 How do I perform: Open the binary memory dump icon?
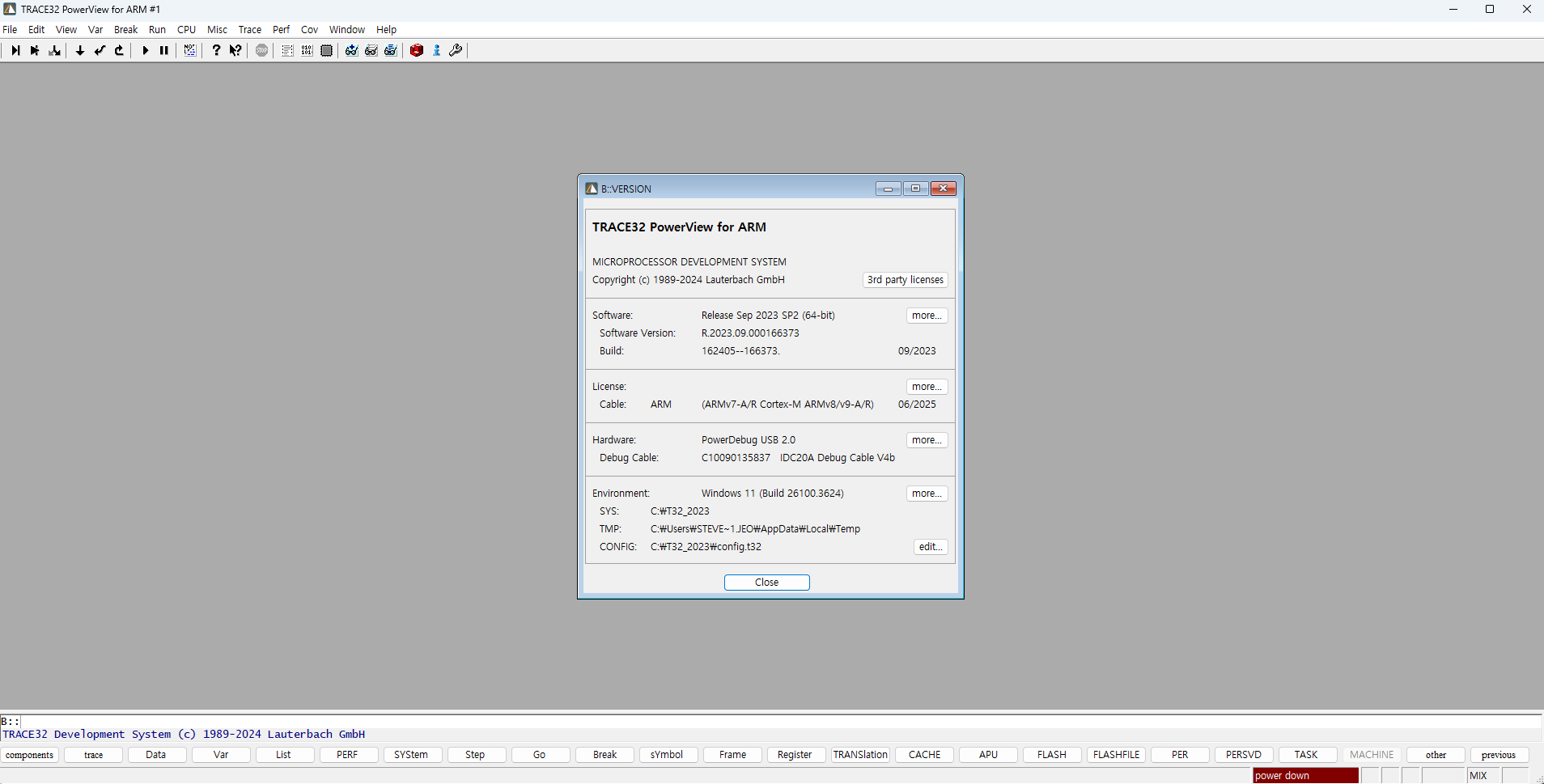click(x=307, y=50)
